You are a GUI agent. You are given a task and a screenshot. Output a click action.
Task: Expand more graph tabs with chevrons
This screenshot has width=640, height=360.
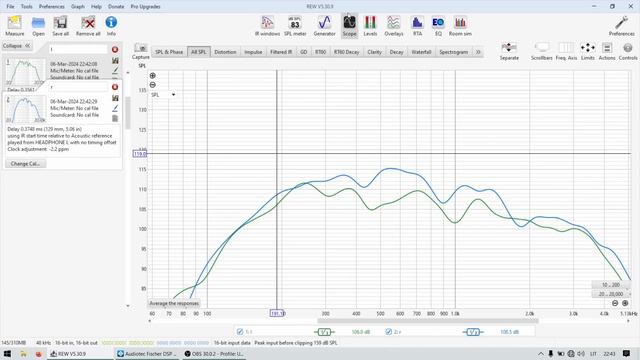point(478,52)
